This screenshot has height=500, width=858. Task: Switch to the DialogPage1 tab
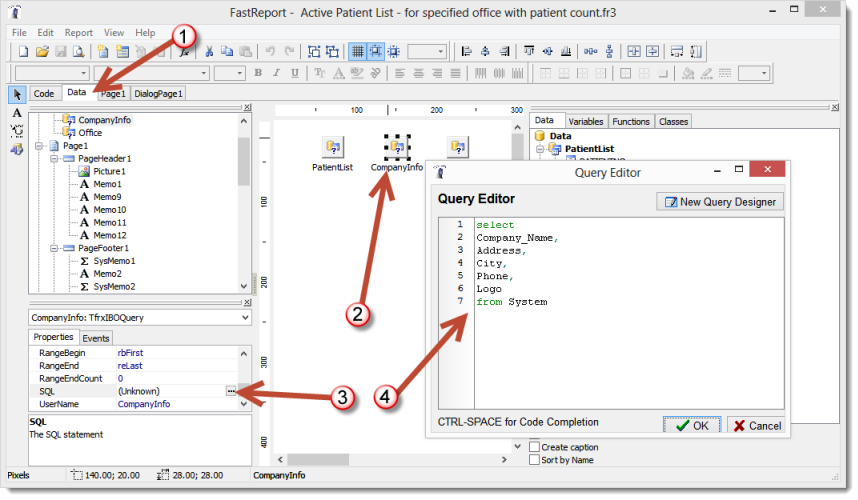158,94
